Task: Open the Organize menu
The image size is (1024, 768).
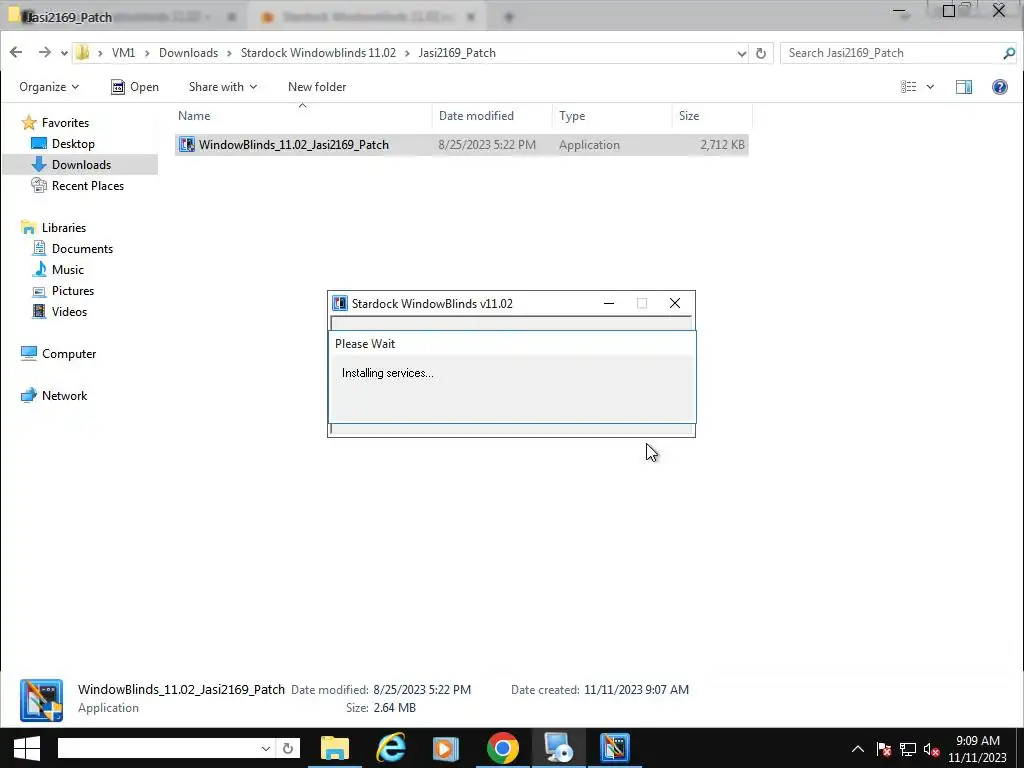Action: (49, 87)
